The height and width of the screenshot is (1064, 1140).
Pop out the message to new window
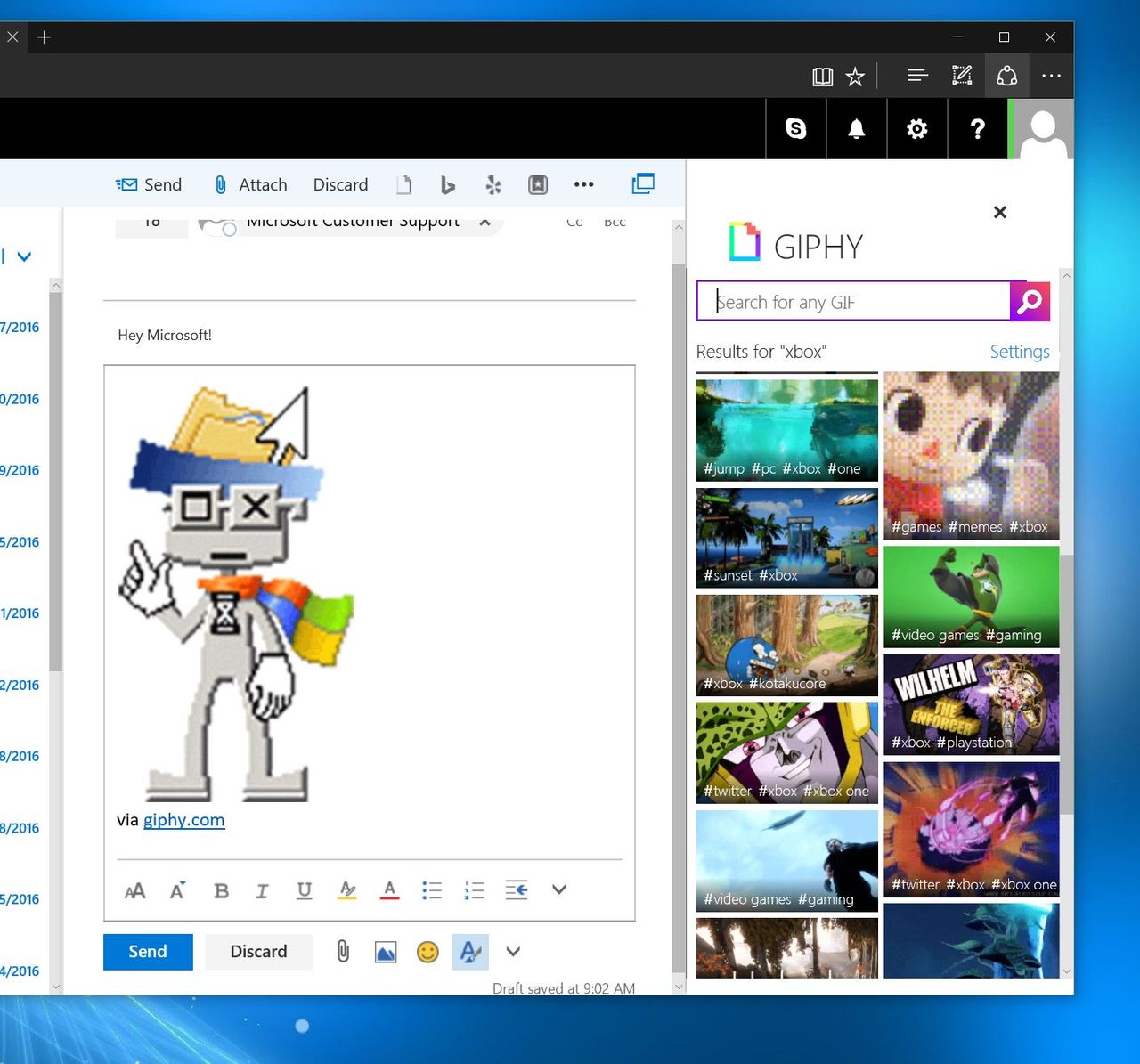click(x=643, y=183)
